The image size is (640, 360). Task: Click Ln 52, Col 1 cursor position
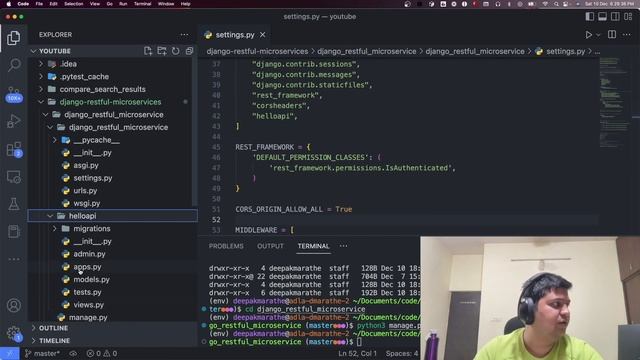pos(357,353)
